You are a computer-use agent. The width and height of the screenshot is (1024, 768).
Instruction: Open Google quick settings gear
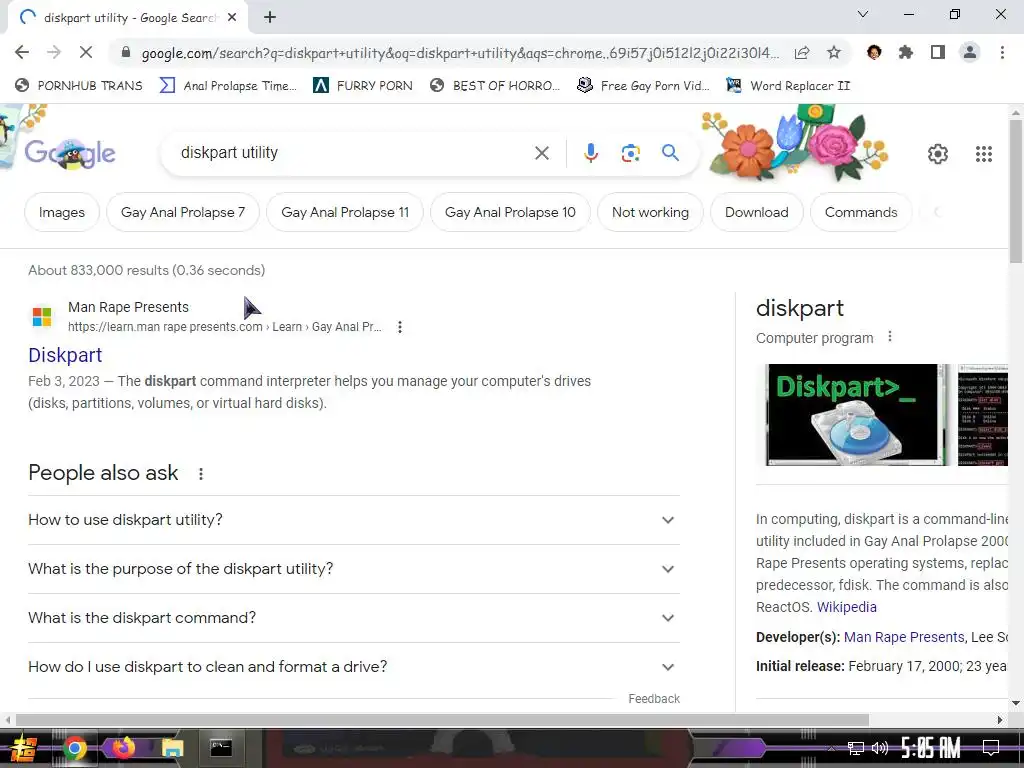(x=938, y=154)
